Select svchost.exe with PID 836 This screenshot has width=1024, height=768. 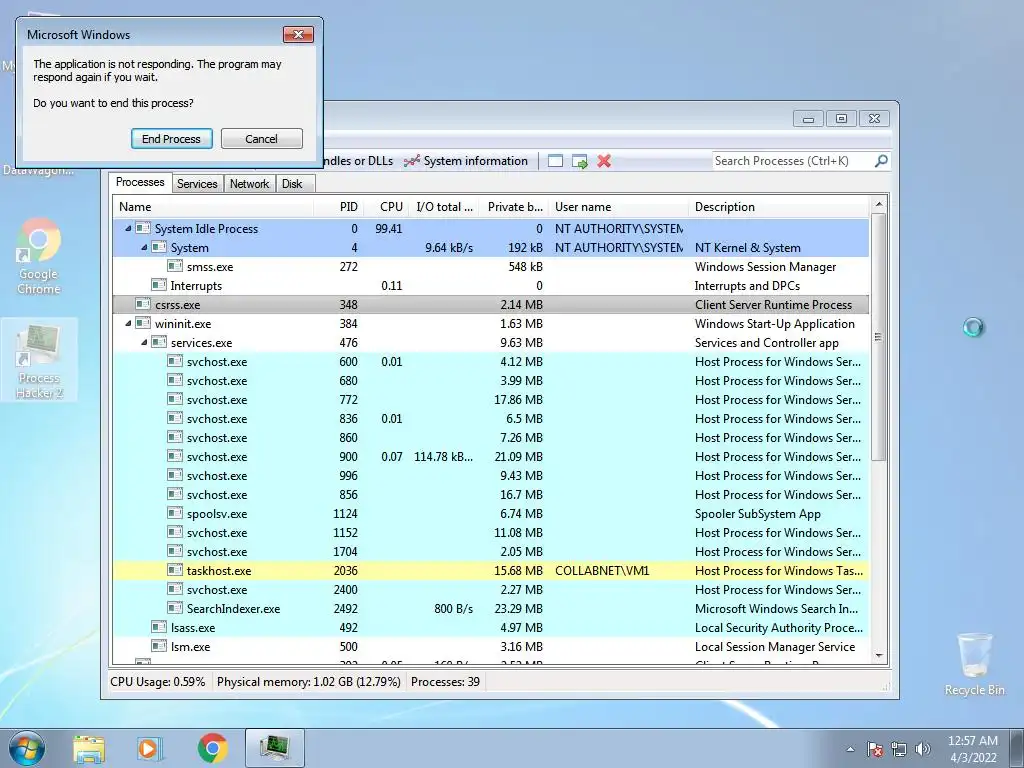pyautogui.click(x=491, y=419)
